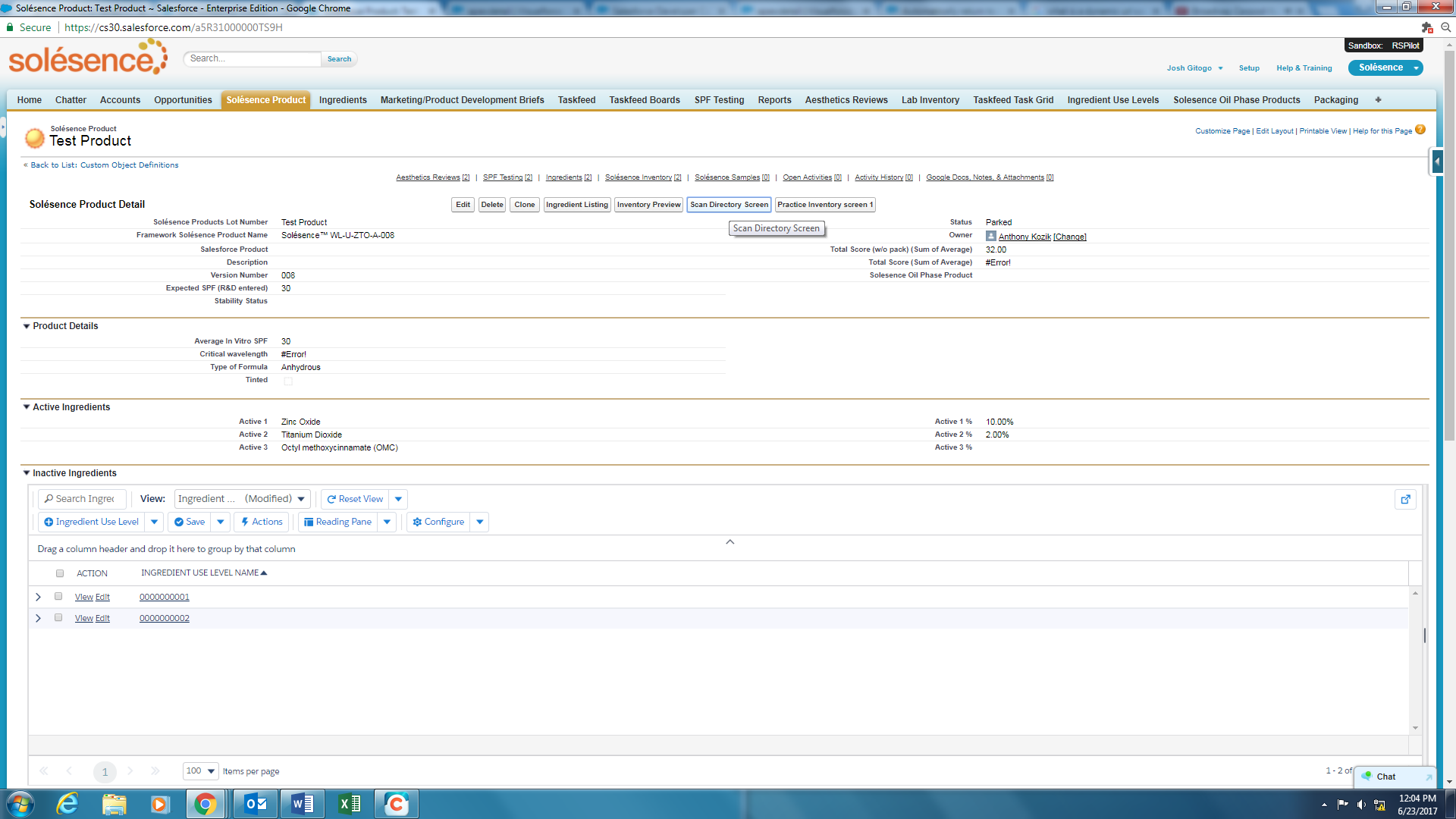Open Excel from the taskbar
The height and width of the screenshot is (819, 1456).
349,803
